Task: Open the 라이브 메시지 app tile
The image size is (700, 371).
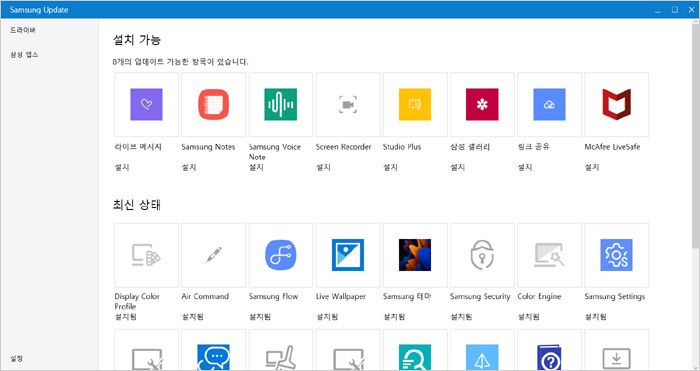Action: pos(146,104)
